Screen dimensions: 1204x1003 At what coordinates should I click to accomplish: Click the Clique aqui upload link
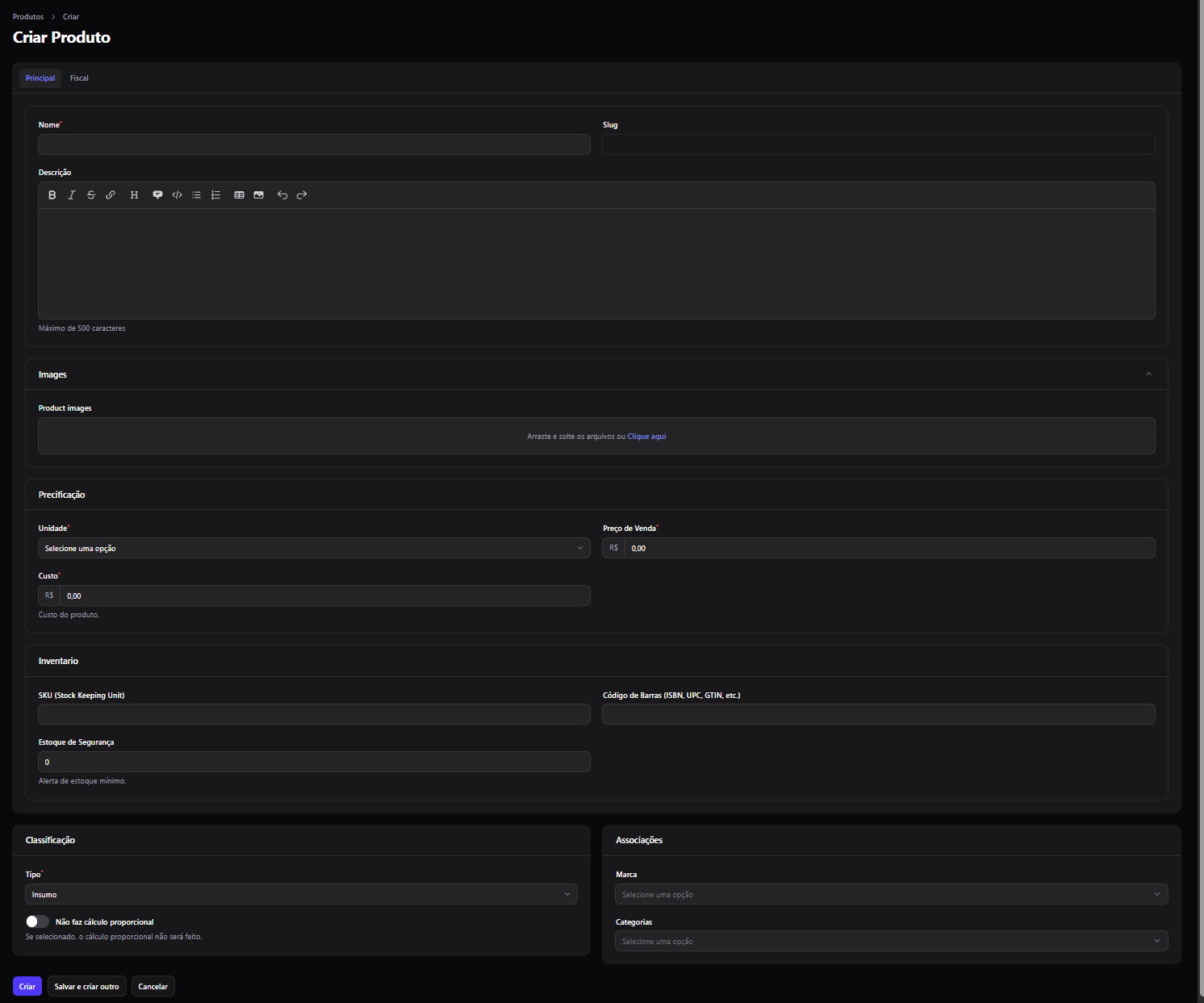pyautogui.click(x=647, y=437)
